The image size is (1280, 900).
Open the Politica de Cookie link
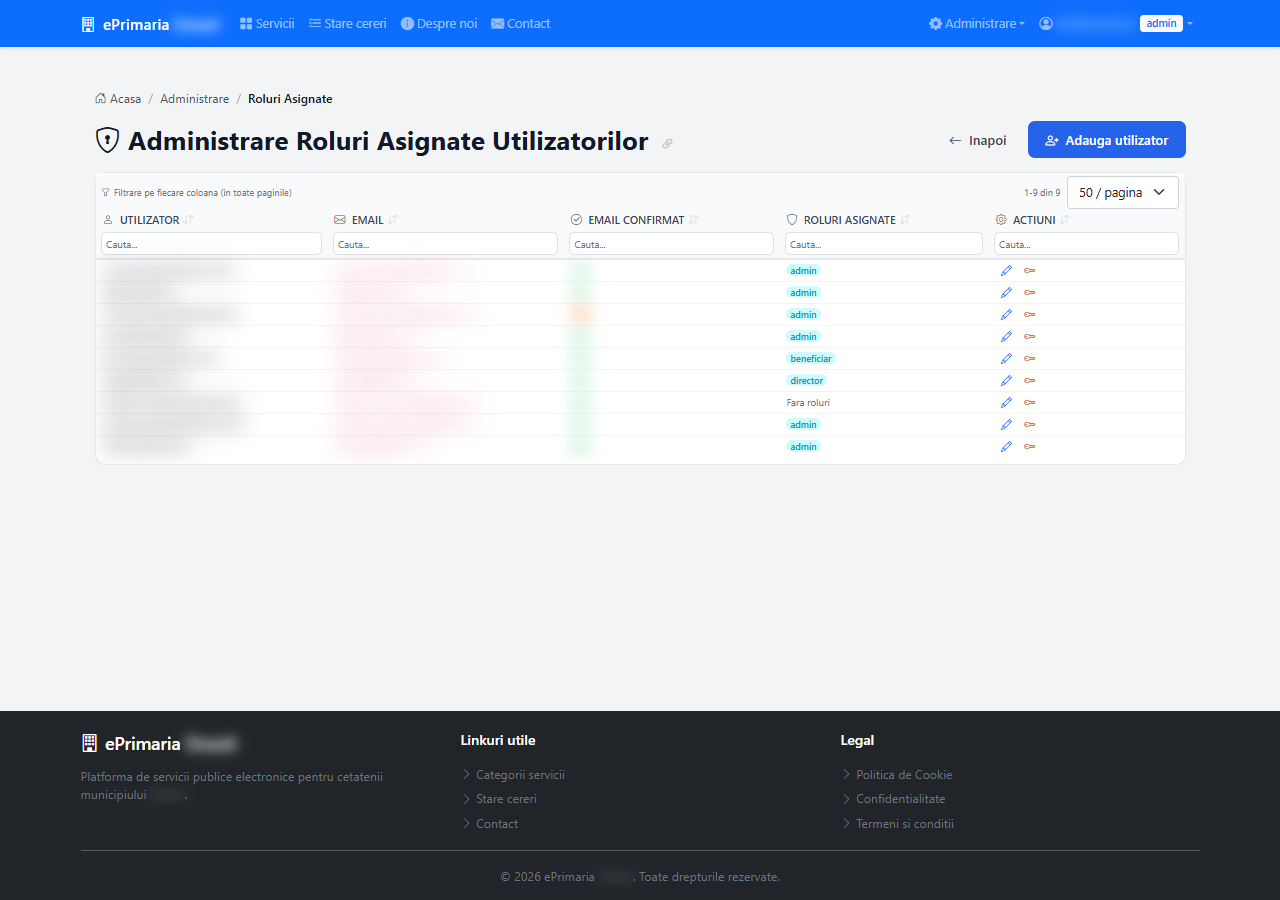click(904, 775)
